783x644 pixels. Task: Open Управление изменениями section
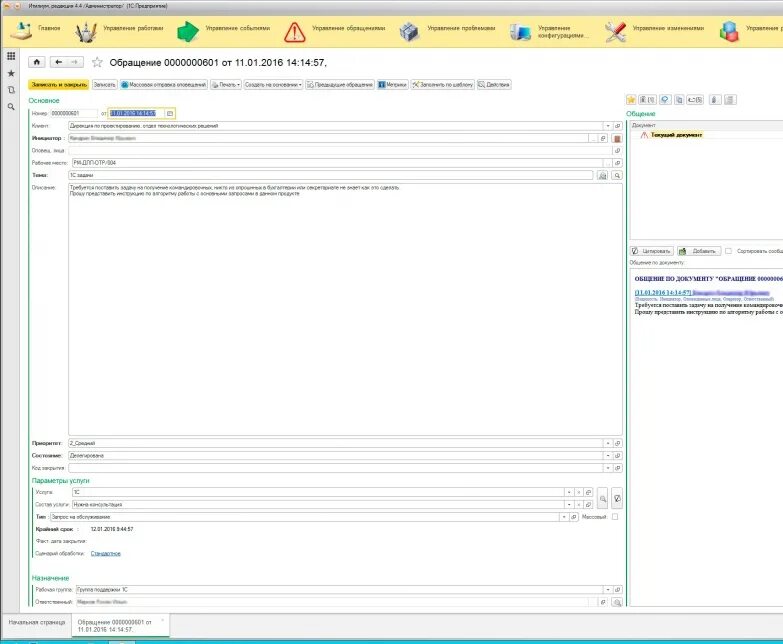[x=655, y=31]
